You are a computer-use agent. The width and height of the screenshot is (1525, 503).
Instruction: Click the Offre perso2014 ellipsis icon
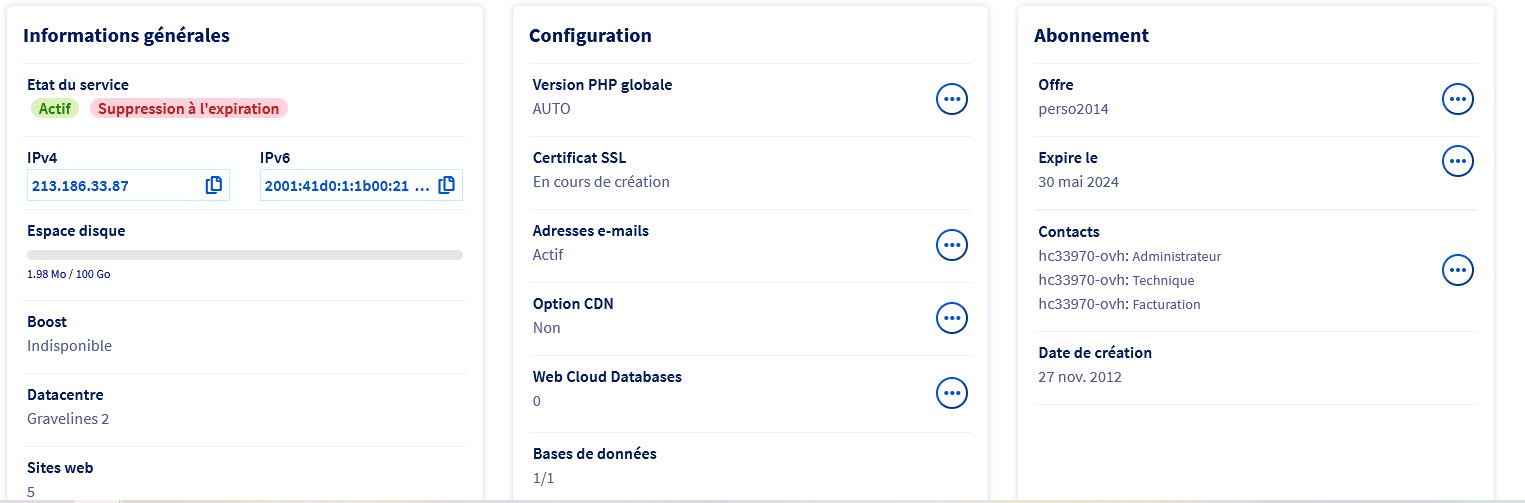[x=1457, y=99]
